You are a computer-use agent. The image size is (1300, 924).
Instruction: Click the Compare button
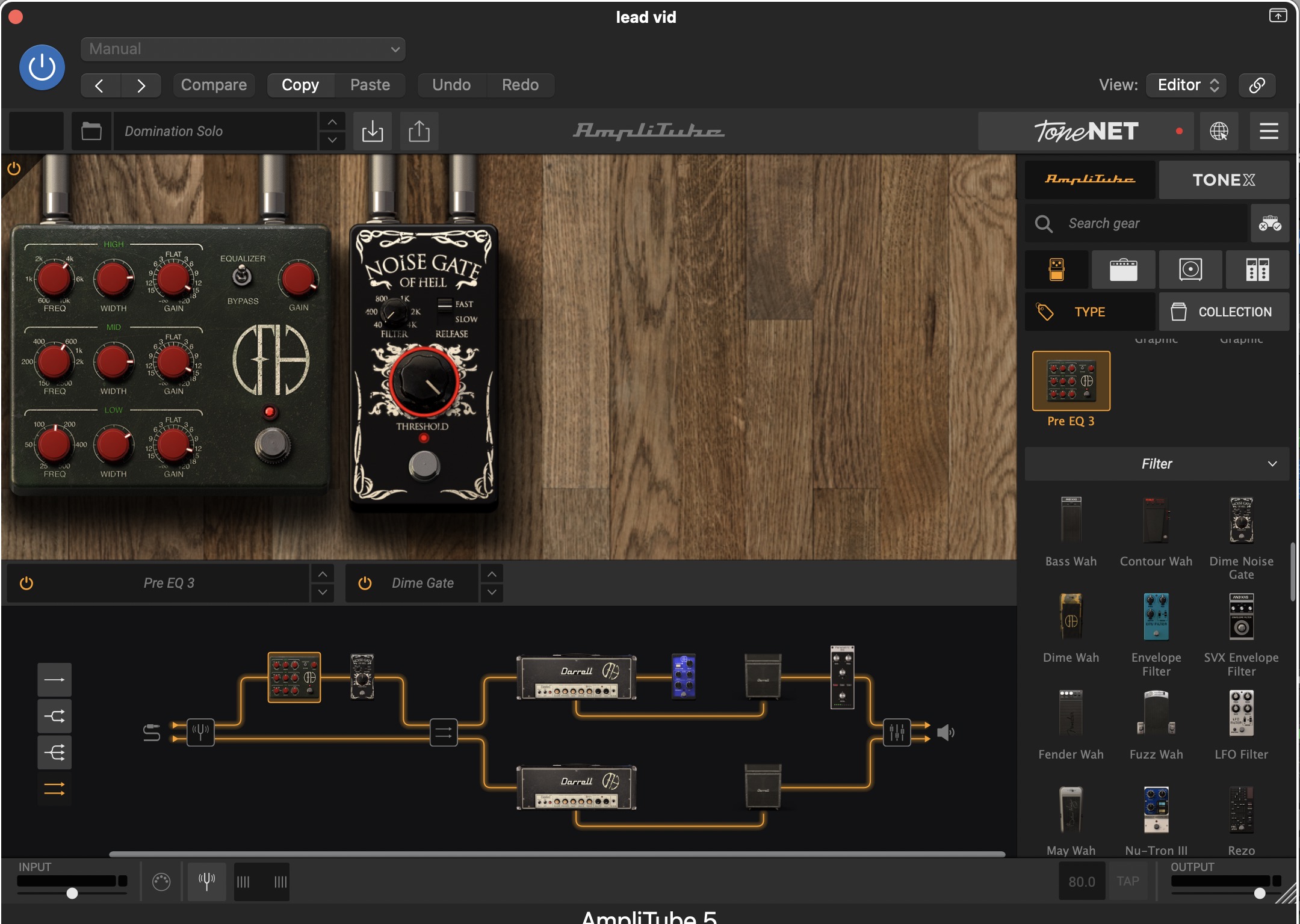point(214,85)
